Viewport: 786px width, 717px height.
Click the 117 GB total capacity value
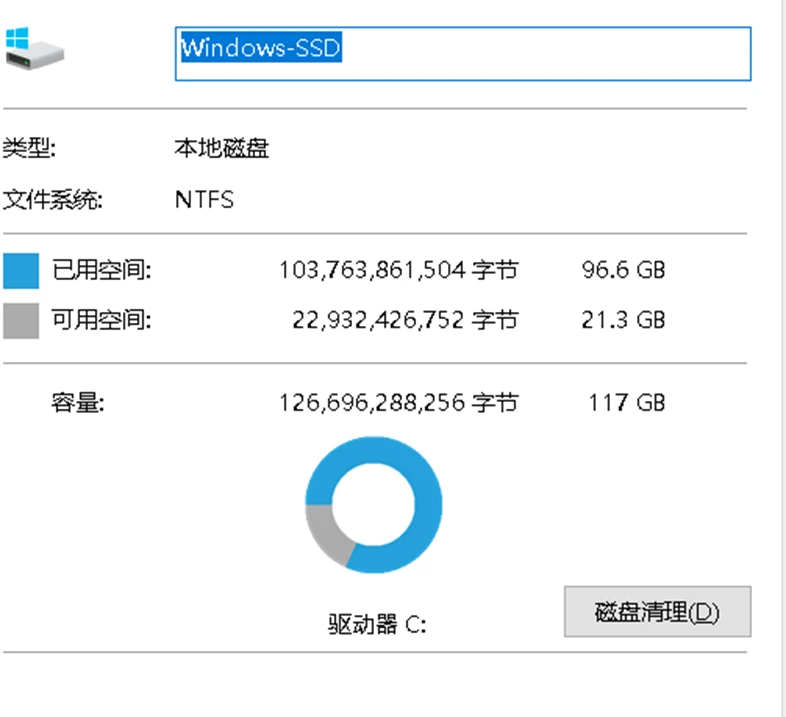[x=627, y=403]
